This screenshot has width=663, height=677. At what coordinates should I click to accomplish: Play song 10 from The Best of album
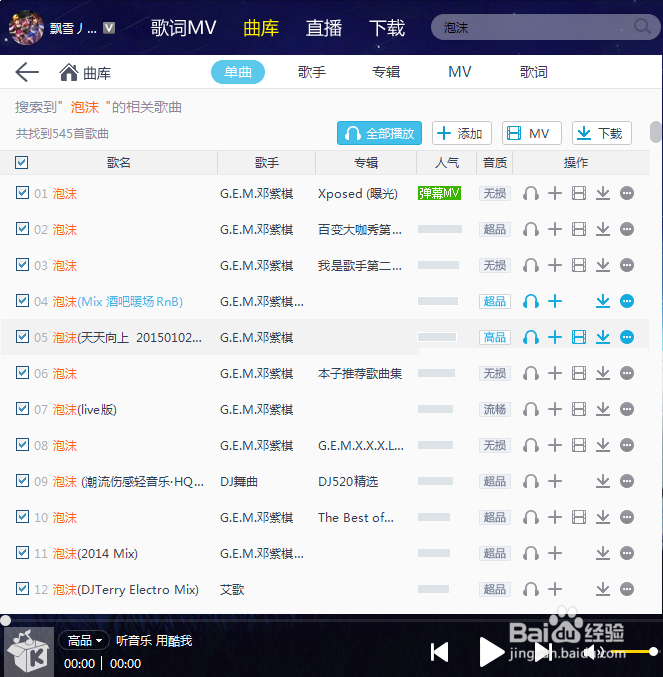click(x=530, y=517)
